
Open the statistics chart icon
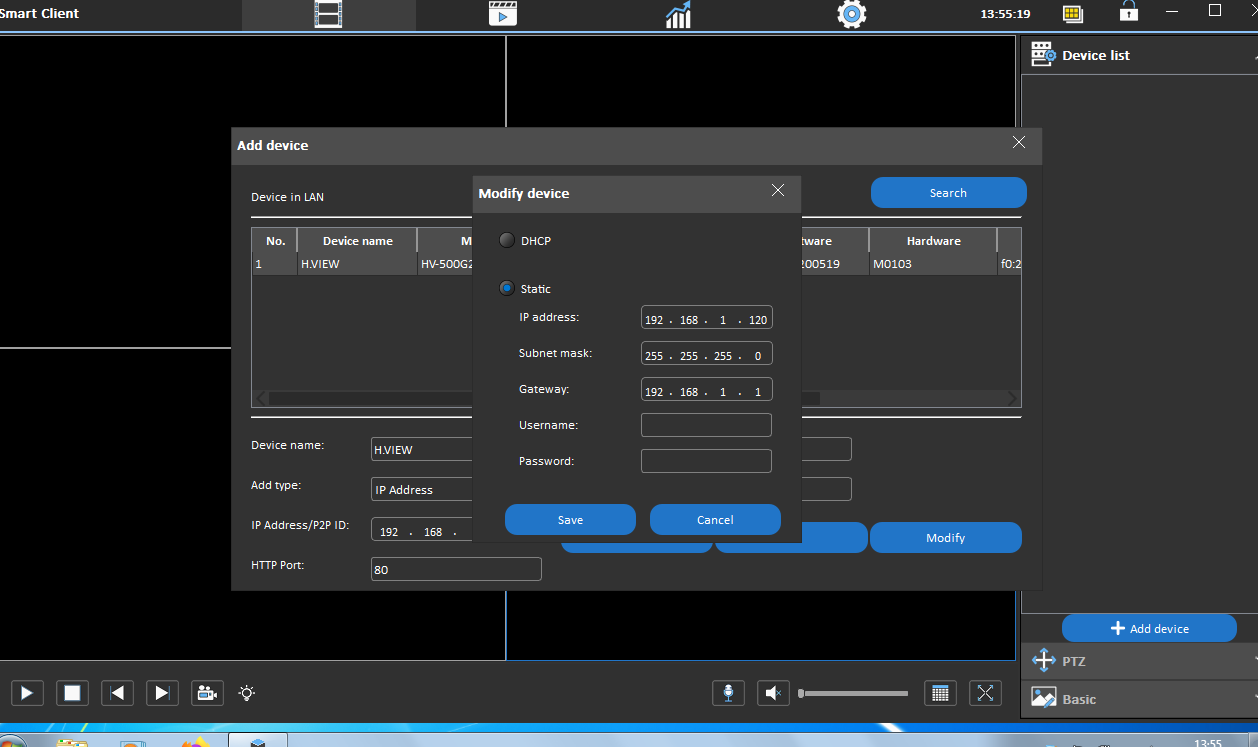click(678, 14)
